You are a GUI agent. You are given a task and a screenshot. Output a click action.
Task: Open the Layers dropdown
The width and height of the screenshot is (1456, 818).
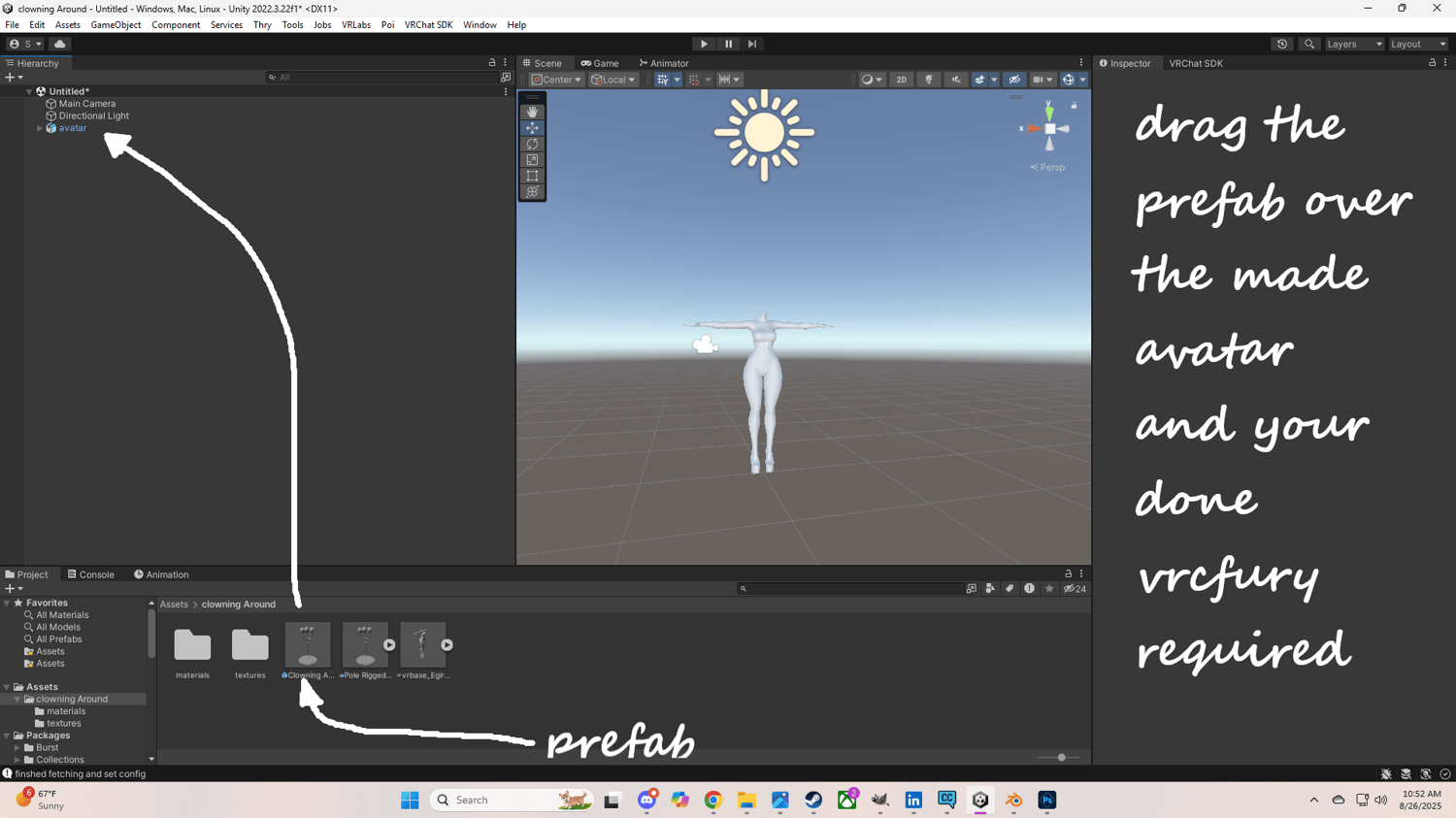(1354, 44)
